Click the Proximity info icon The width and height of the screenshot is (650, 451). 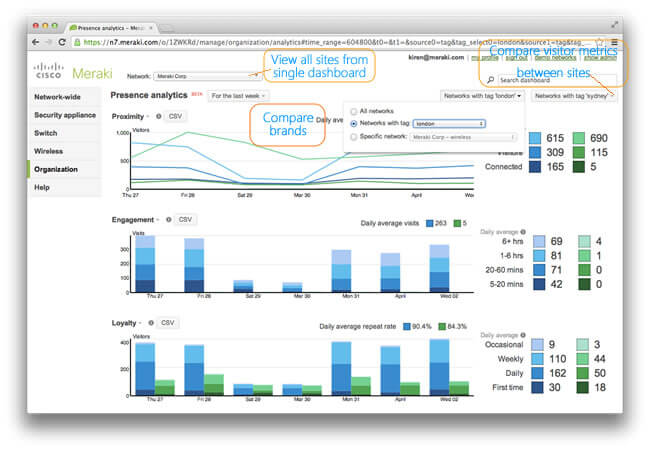[158, 116]
